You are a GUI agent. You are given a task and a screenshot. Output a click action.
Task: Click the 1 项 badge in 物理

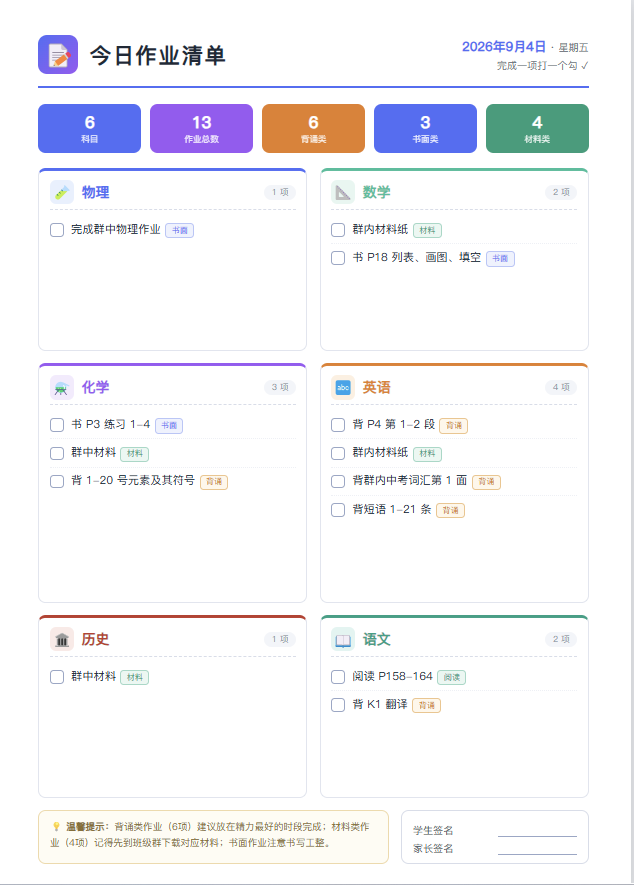pyautogui.click(x=280, y=192)
